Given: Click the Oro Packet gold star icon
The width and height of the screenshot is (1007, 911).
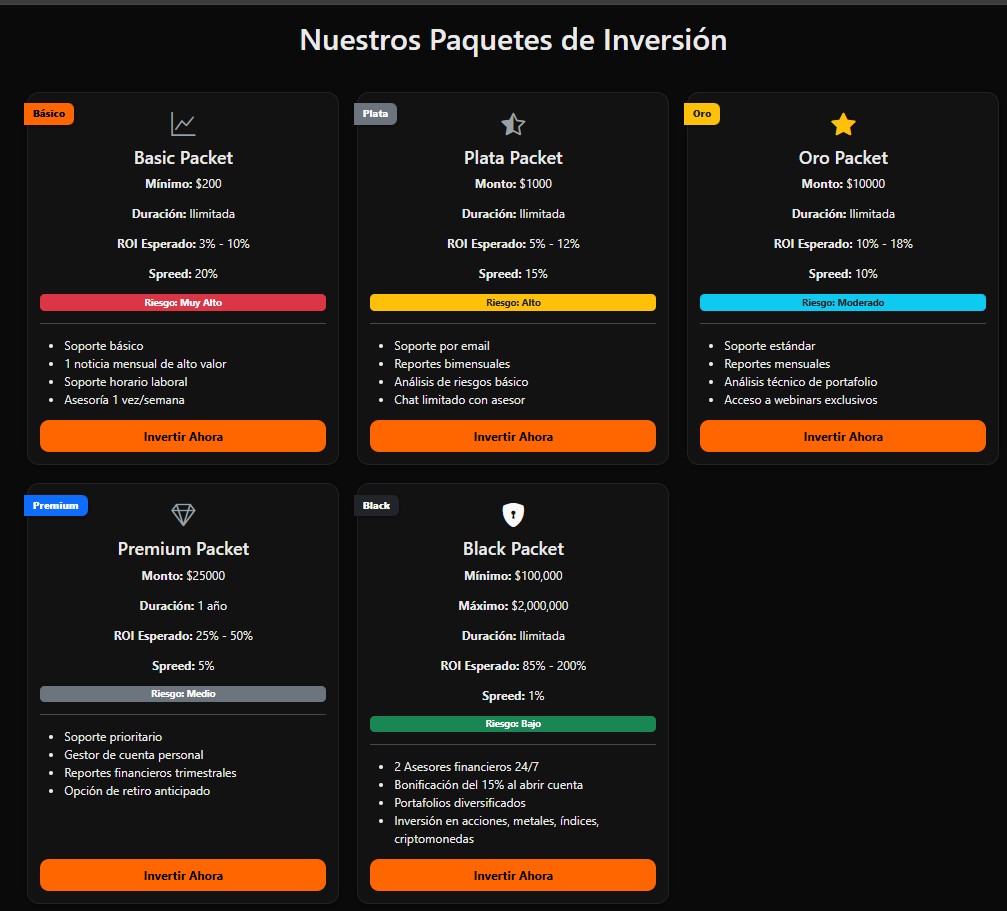Looking at the screenshot, I should coord(843,124).
